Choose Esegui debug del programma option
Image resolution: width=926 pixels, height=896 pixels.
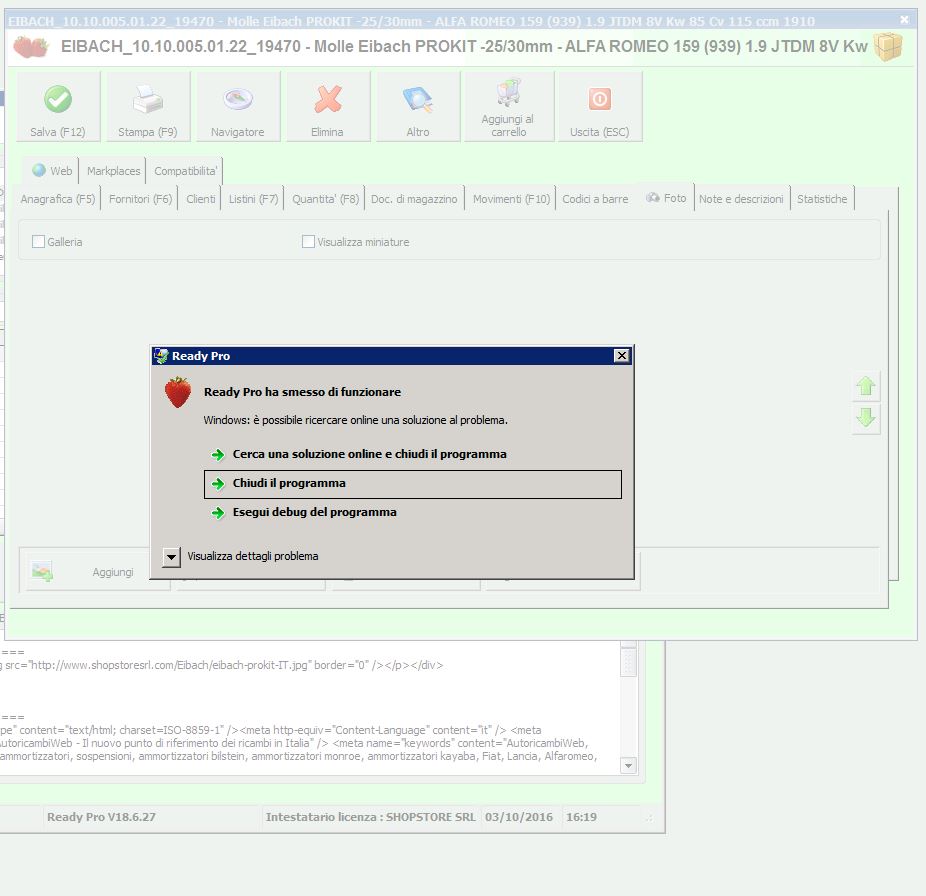413,512
